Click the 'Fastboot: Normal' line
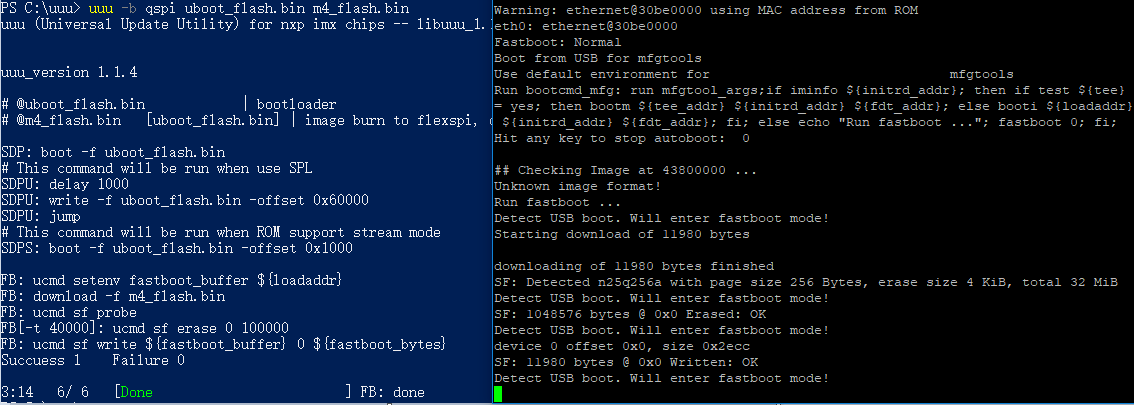1134x405 pixels. tap(558, 43)
